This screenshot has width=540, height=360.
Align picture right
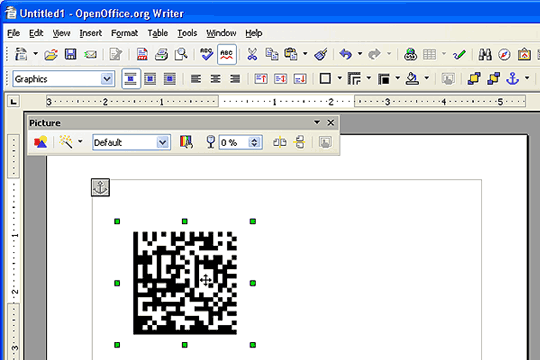pyautogui.click(x=235, y=79)
